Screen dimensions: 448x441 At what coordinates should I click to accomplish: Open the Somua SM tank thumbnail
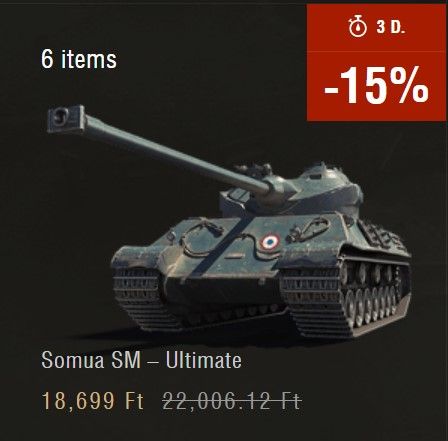pos(228,222)
